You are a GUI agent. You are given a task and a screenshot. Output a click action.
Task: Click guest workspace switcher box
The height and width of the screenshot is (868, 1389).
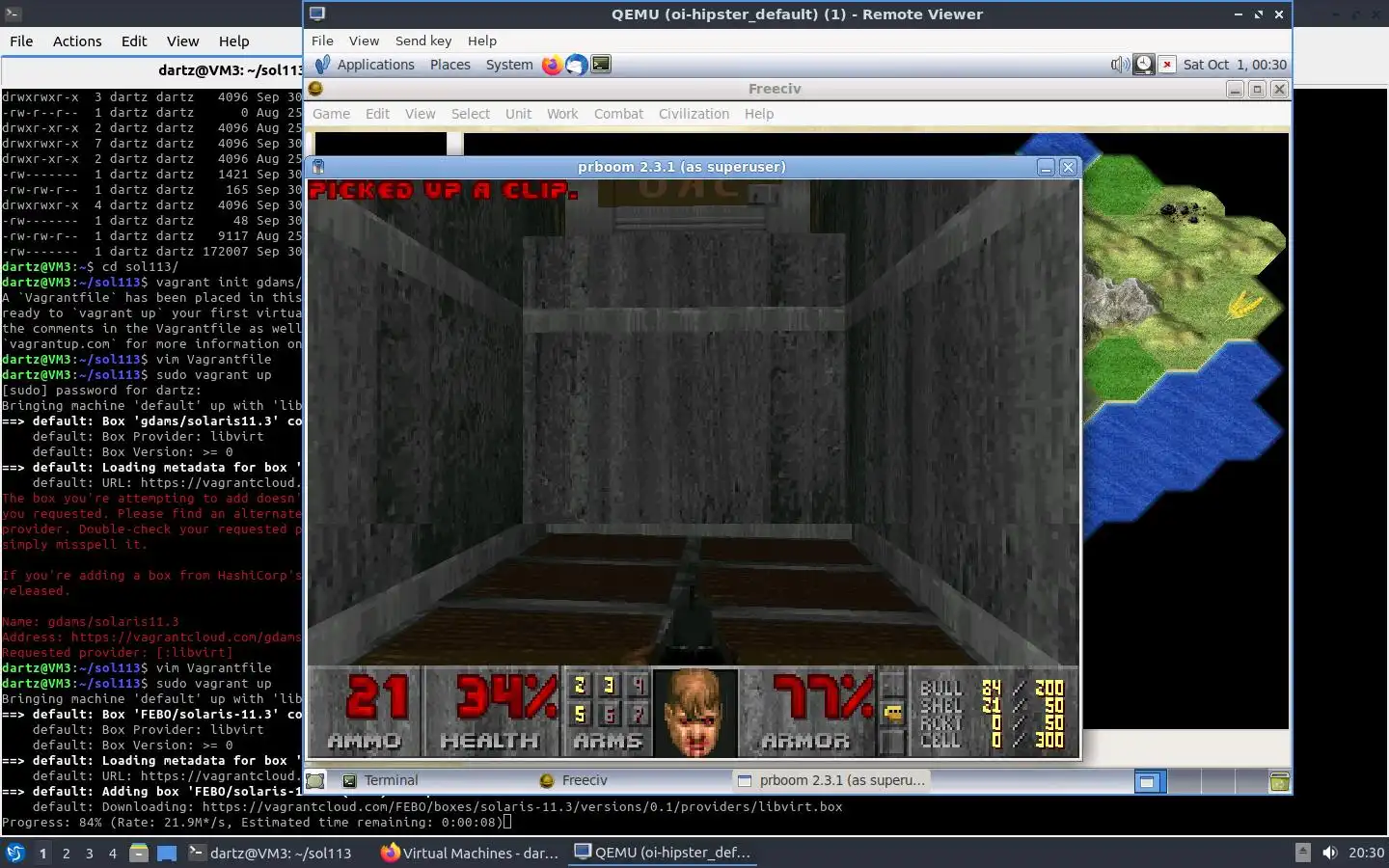(x=1147, y=781)
